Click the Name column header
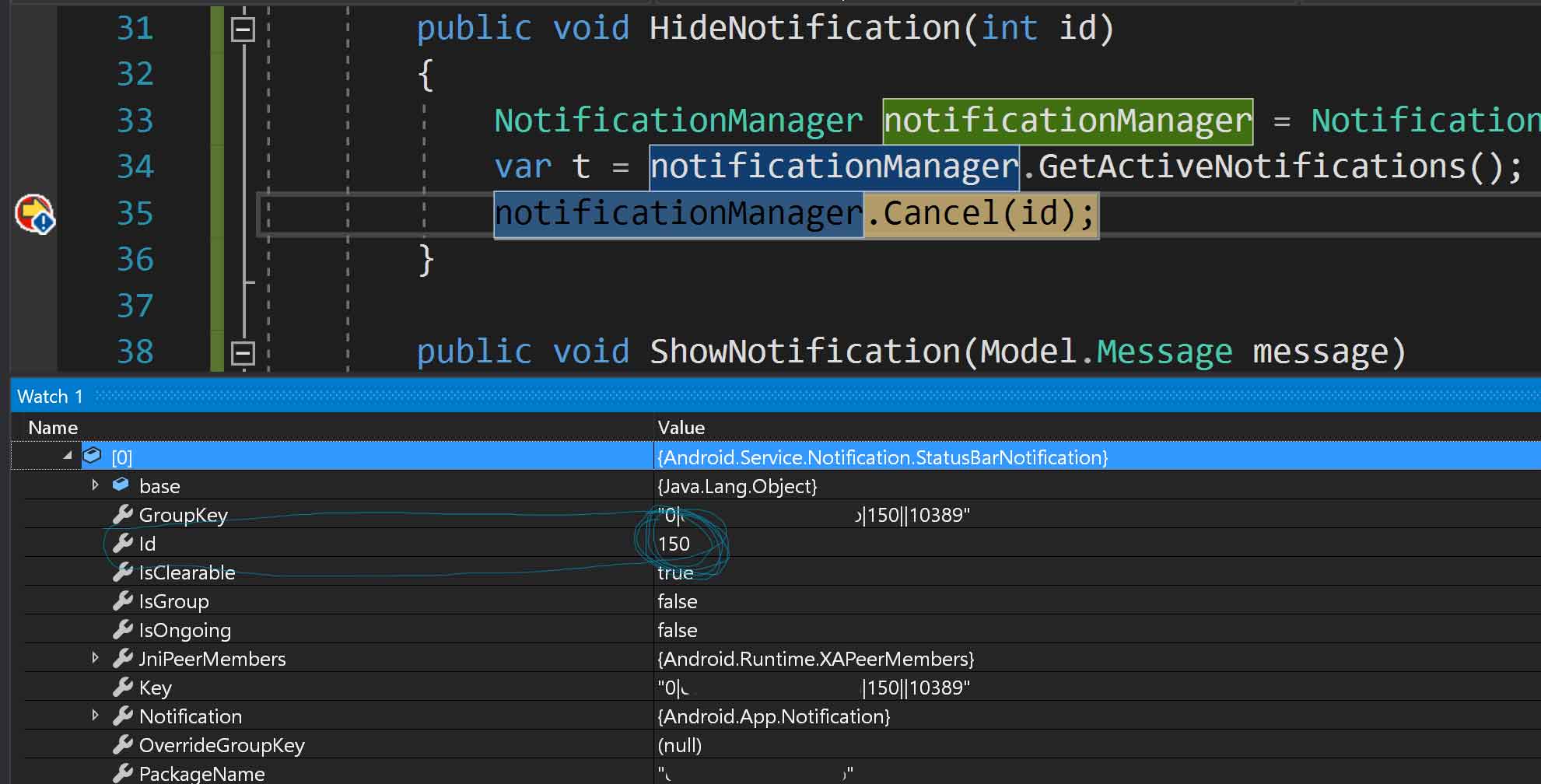1541x784 pixels. tap(52, 427)
